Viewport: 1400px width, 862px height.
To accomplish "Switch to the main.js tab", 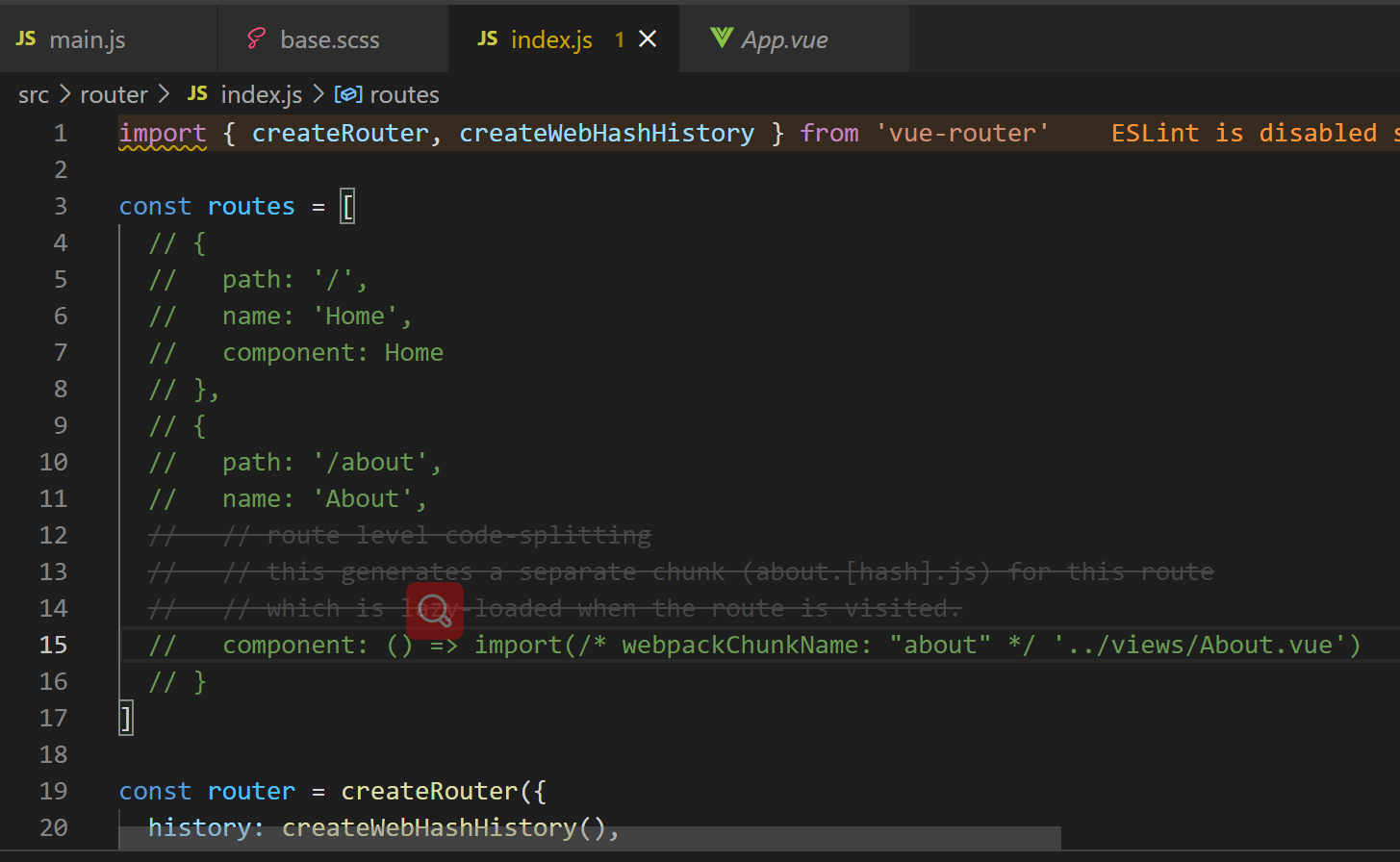I will [x=109, y=39].
